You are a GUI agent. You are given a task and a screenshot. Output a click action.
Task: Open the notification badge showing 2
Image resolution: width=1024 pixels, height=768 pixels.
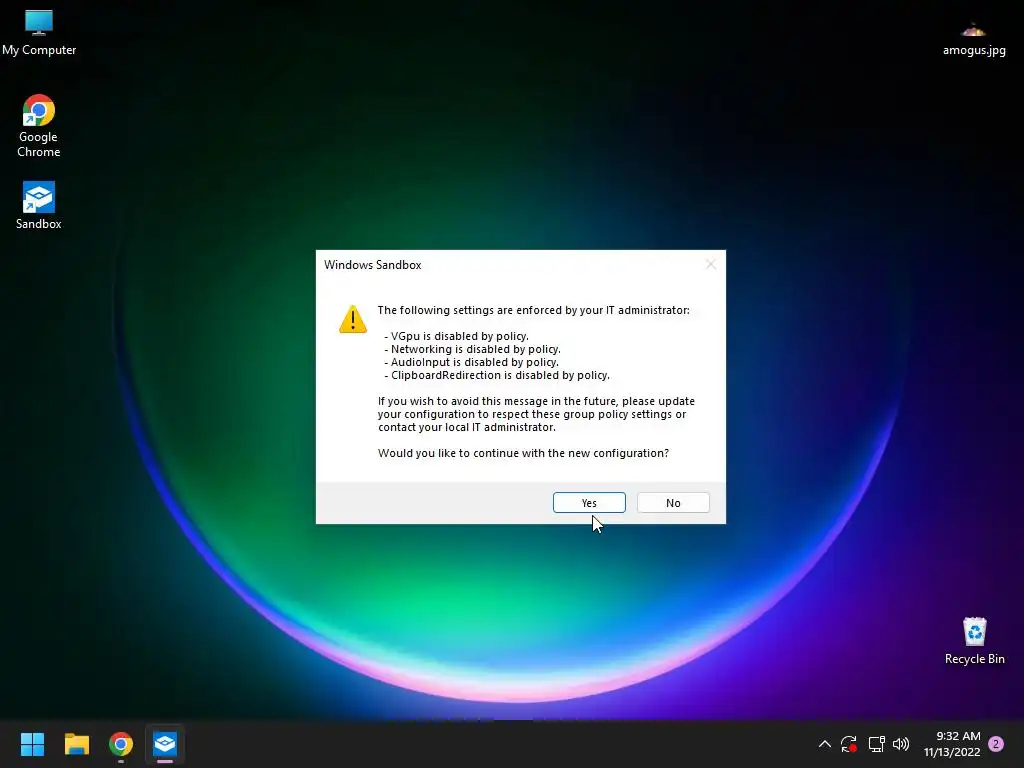pos(996,744)
